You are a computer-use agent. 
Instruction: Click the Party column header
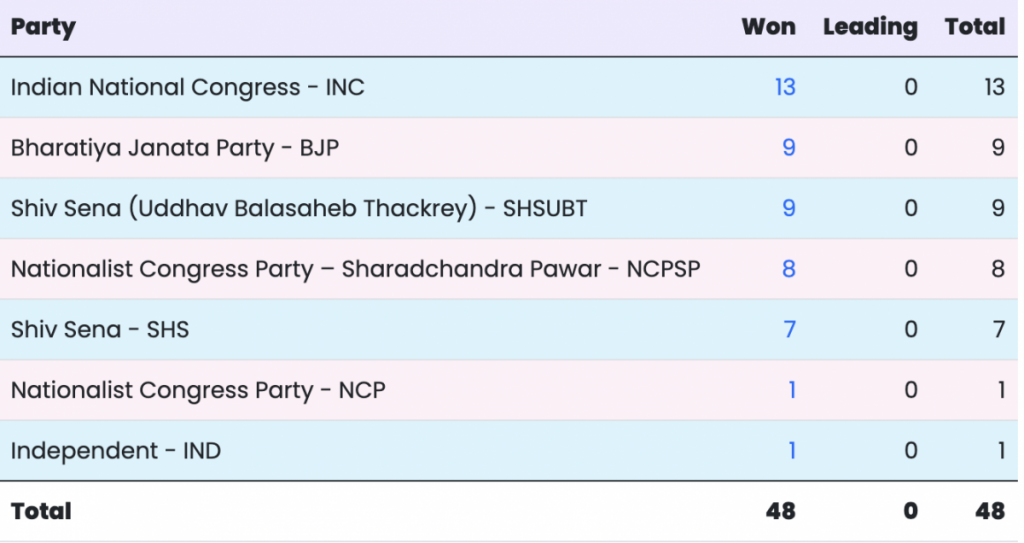[x=43, y=27]
